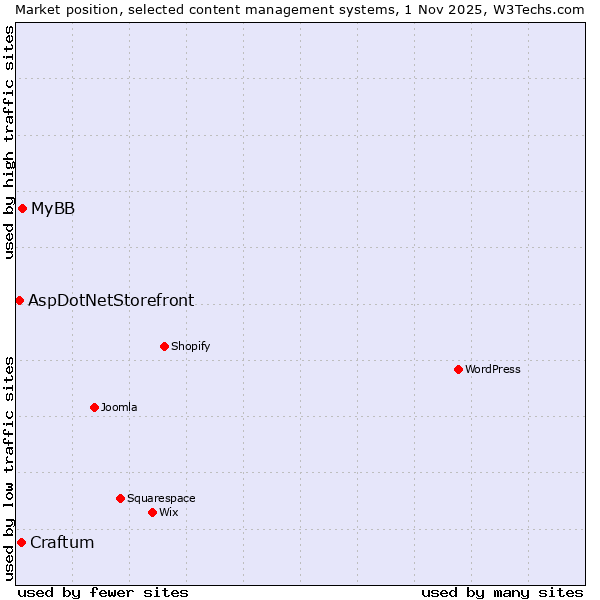600x600 pixels.
Task: Click the 'used by fewer sites' axis label
Action: click(x=103, y=592)
